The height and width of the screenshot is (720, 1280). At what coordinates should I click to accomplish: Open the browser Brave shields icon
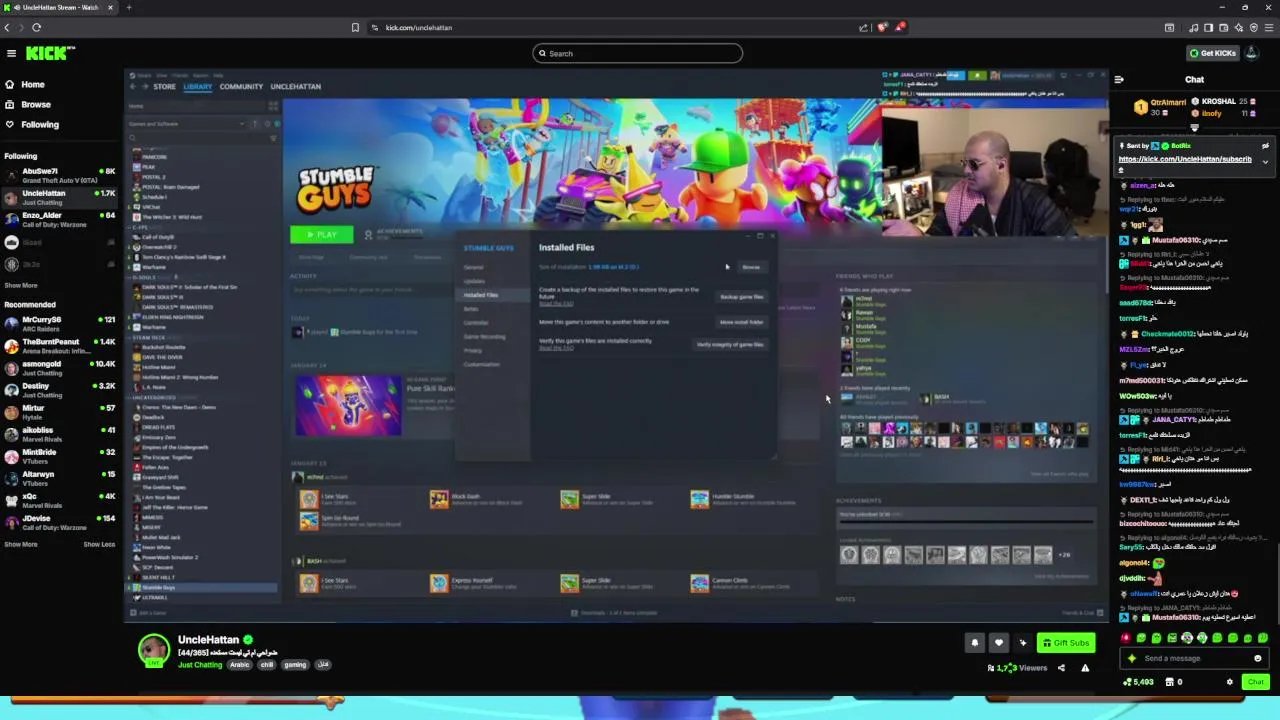point(881,28)
